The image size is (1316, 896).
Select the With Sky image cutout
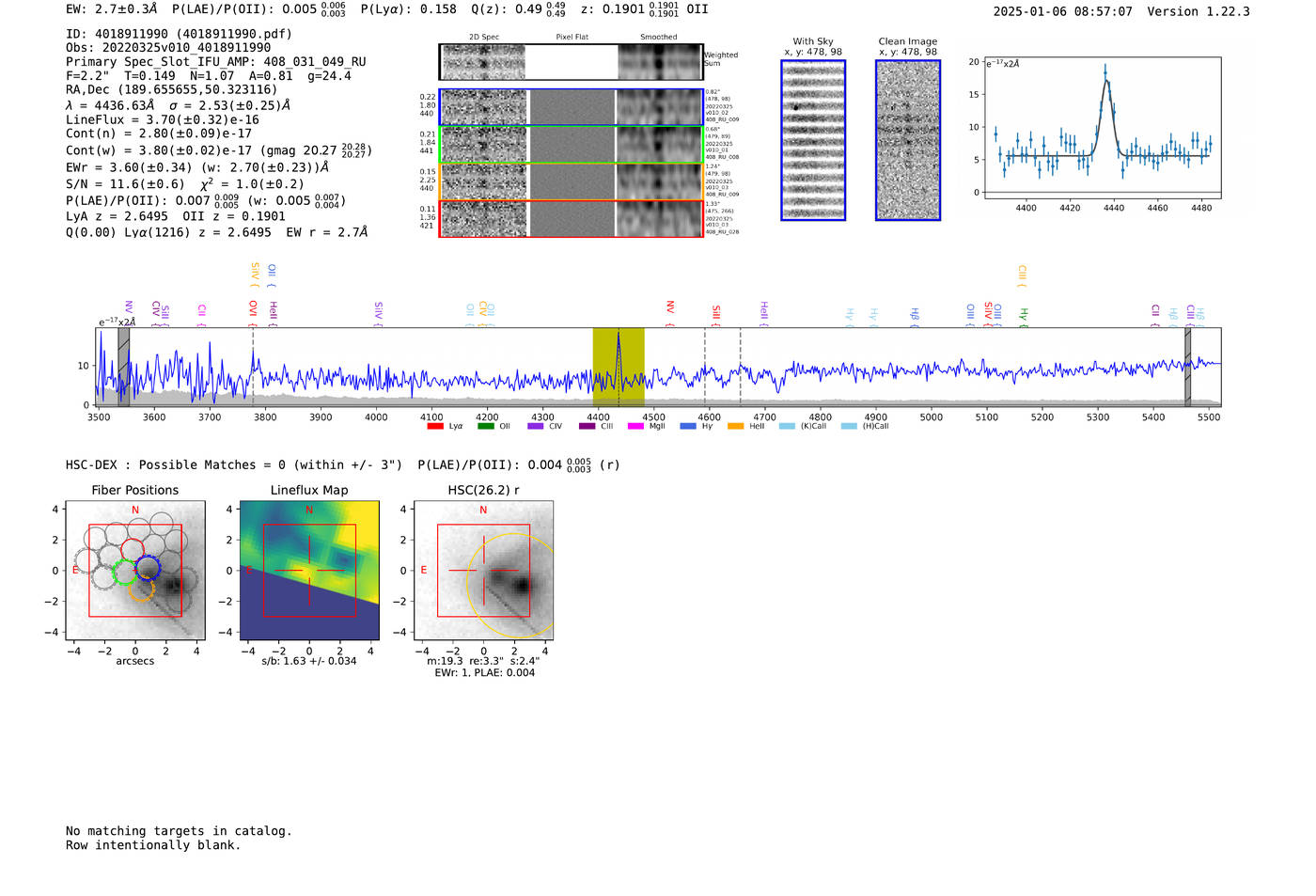[813, 140]
